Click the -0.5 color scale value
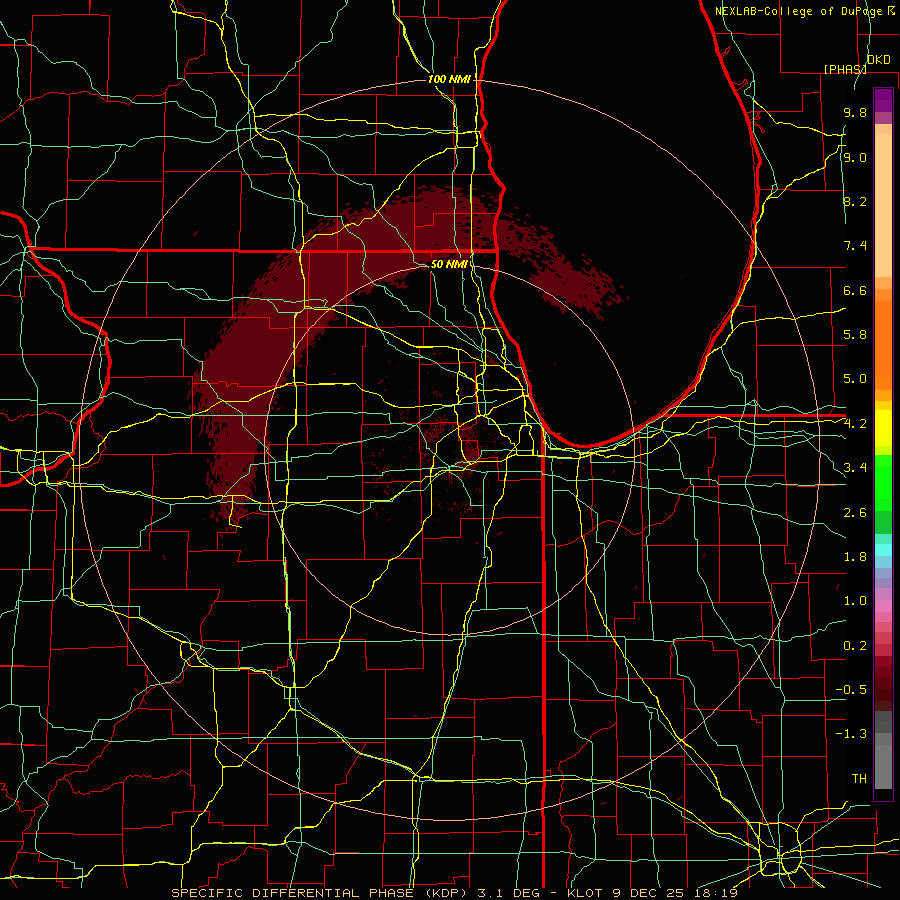The image size is (900, 900). [x=851, y=689]
